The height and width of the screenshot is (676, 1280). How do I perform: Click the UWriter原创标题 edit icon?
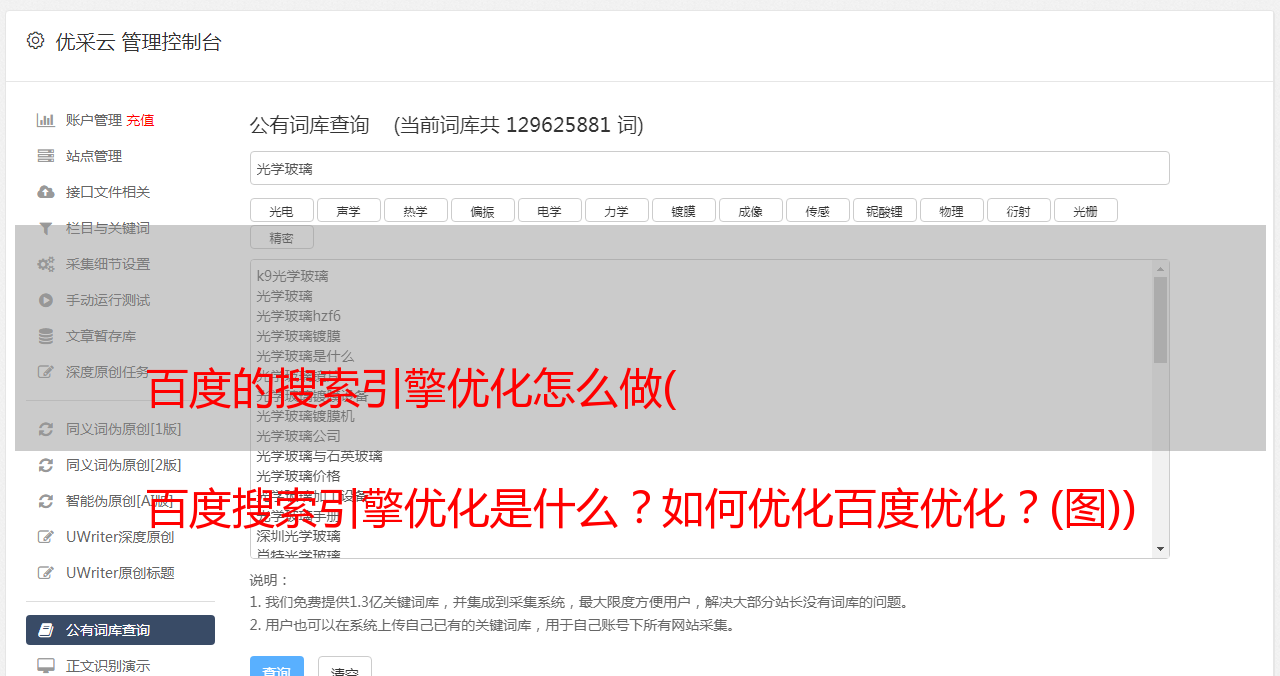[x=46, y=573]
